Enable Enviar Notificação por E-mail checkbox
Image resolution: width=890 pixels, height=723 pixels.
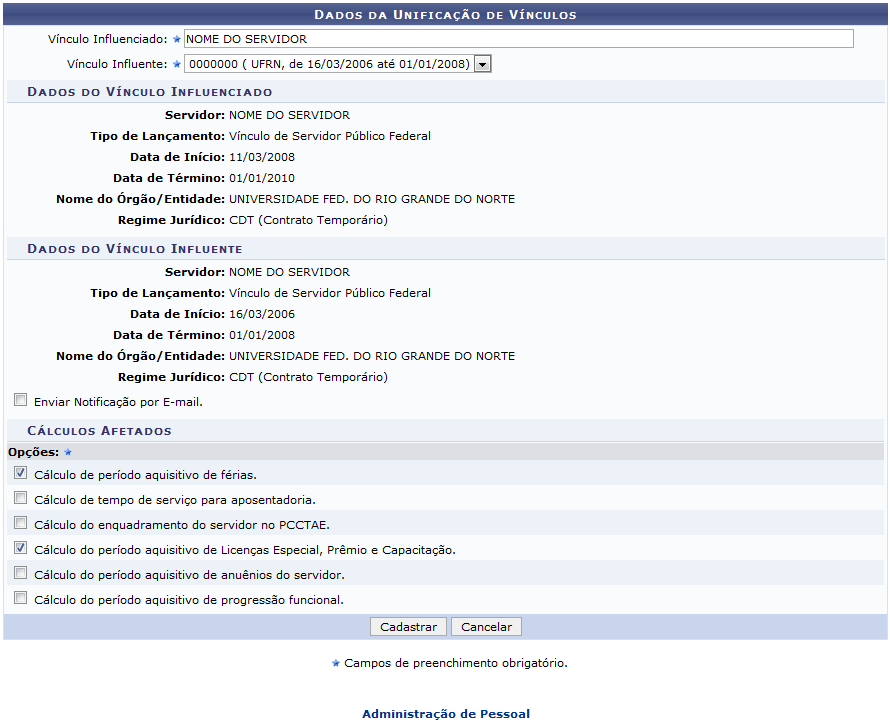21,400
